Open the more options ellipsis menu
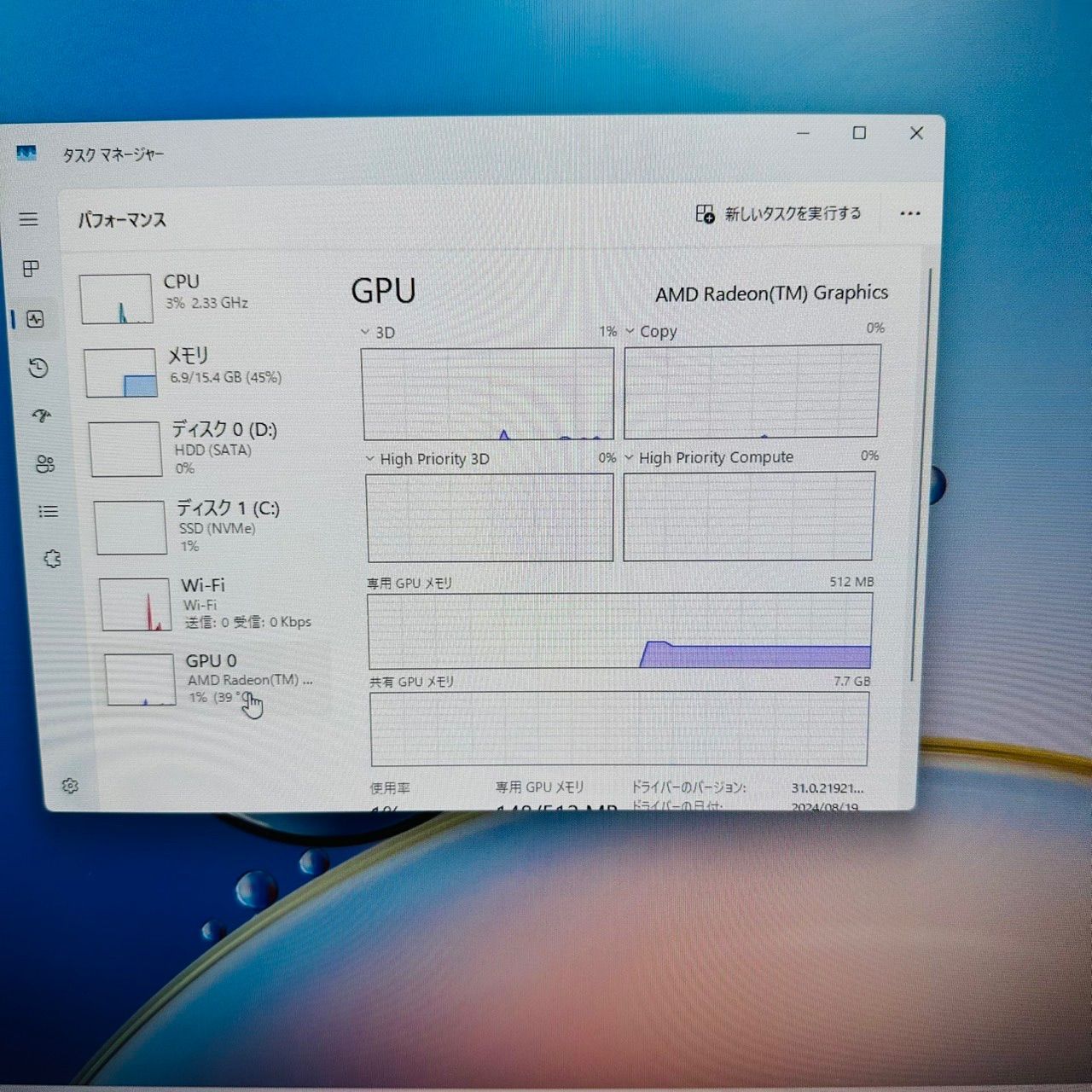Screen dimensions: 1092x1092 pos(910,214)
